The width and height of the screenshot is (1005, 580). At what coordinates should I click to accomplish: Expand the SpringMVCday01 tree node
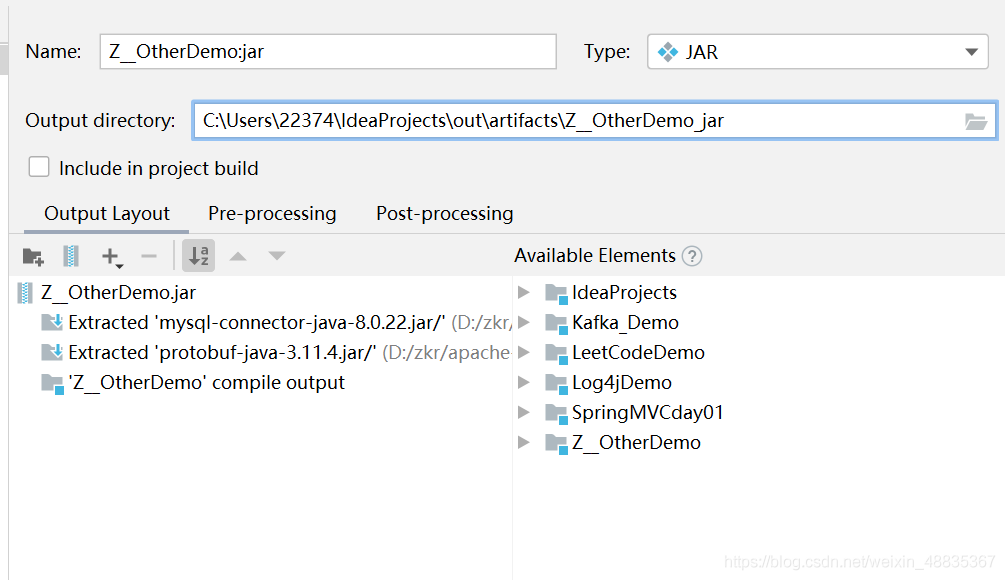(524, 412)
